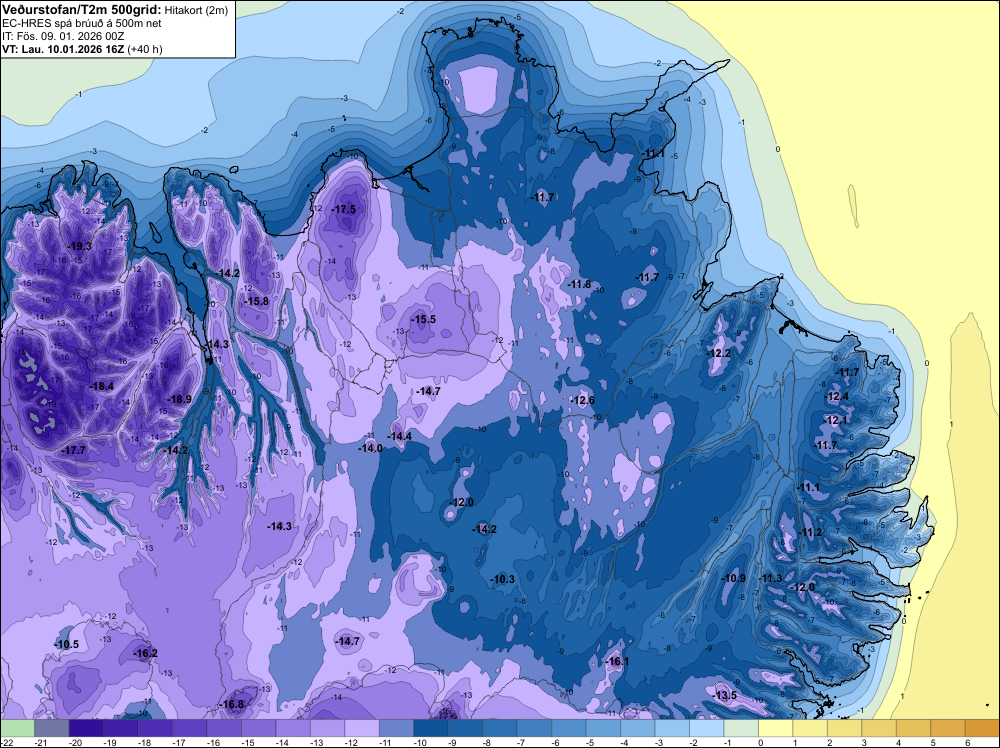Click the -12.6 temperature value
This screenshot has height=748, width=1000.
(x=582, y=400)
